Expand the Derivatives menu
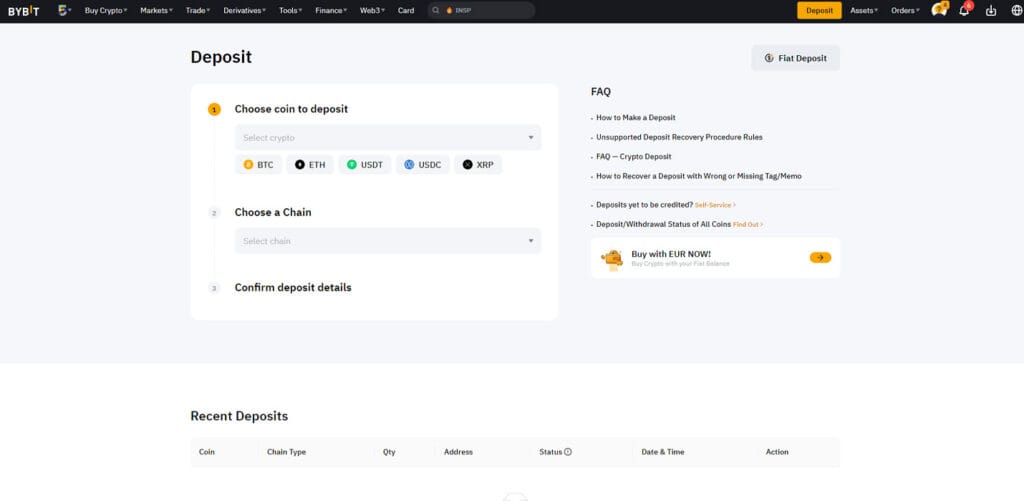Viewport: 1024px width, 501px height. [x=244, y=10]
